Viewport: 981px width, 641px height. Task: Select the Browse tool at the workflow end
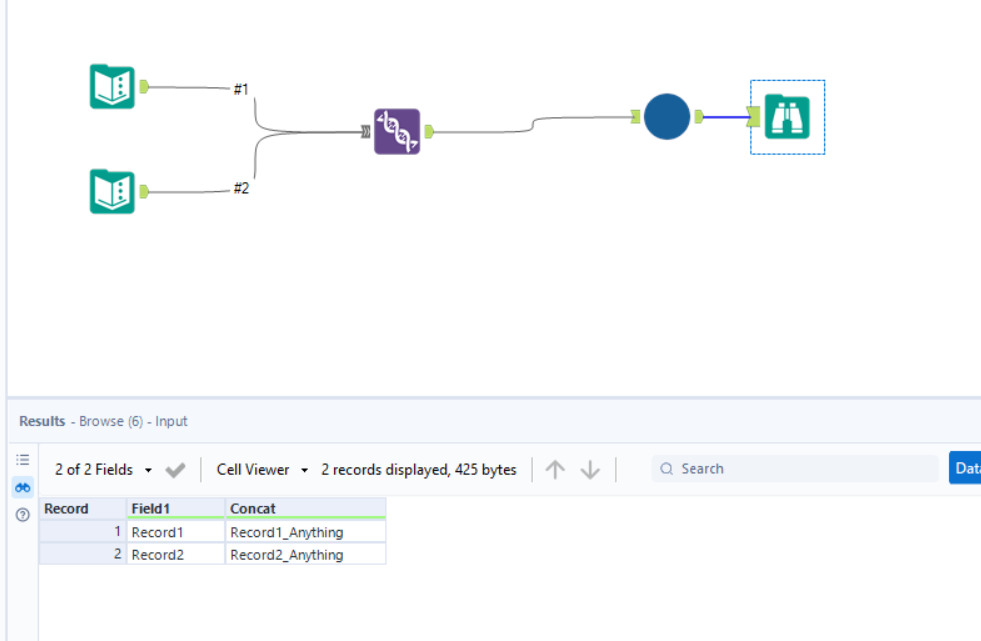pyautogui.click(x=787, y=117)
